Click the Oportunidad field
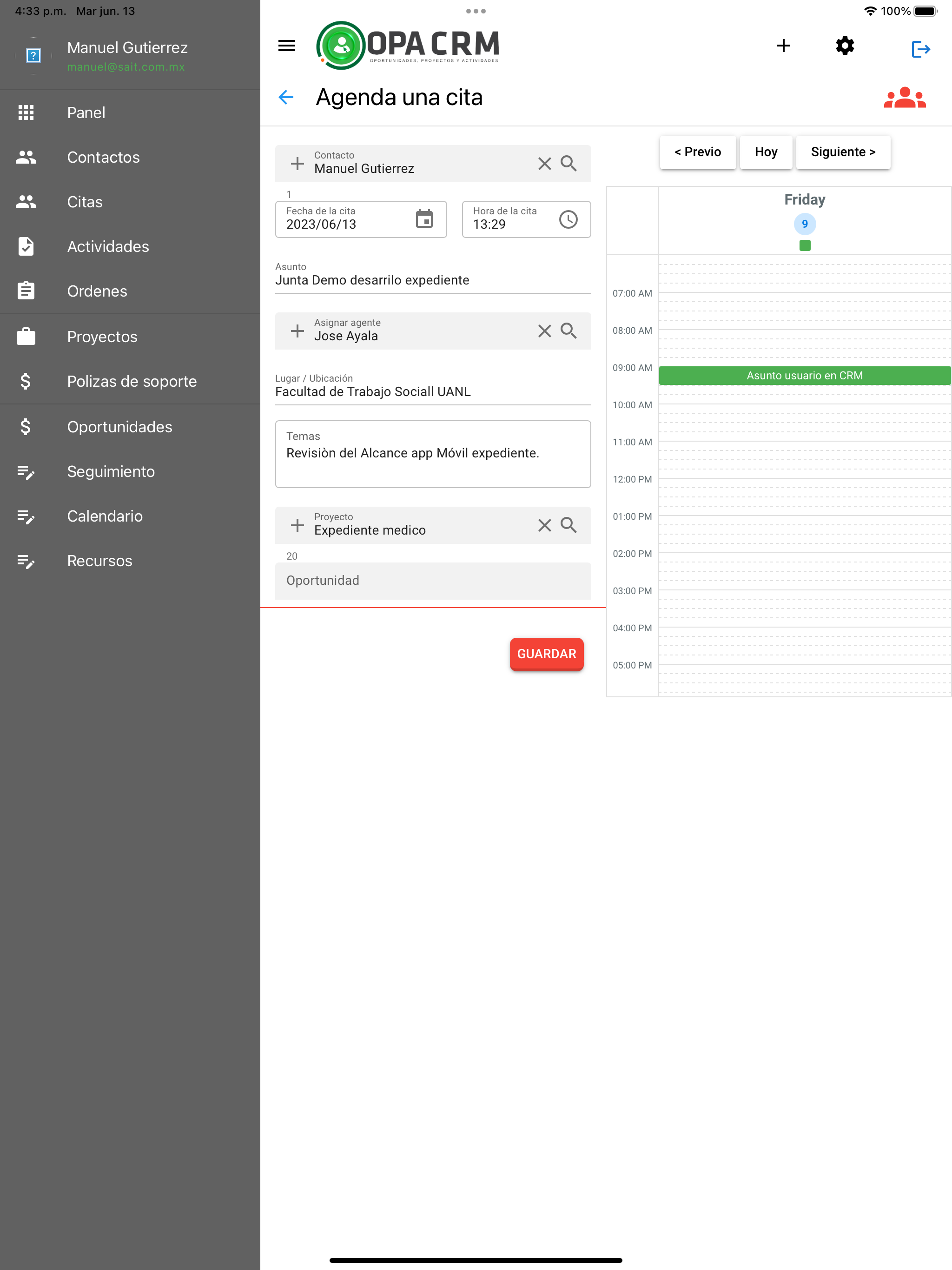This screenshot has width=952, height=1270. [x=433, y=581]
